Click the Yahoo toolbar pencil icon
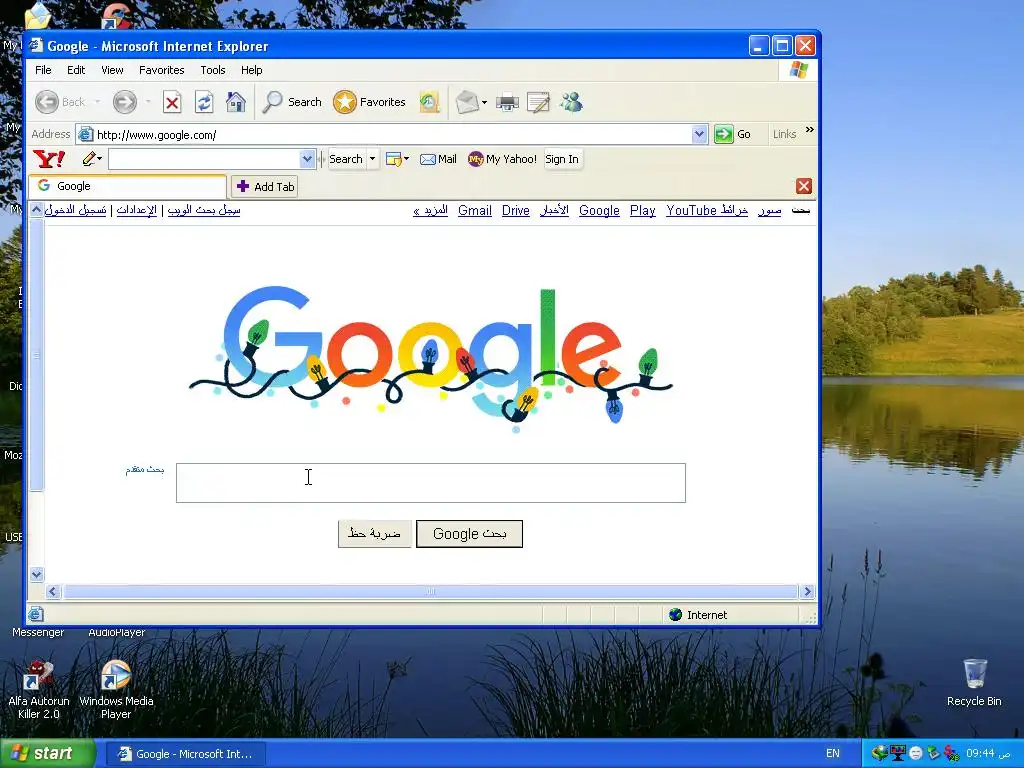Screen dimensions: 1024x768 click(89, 159)
